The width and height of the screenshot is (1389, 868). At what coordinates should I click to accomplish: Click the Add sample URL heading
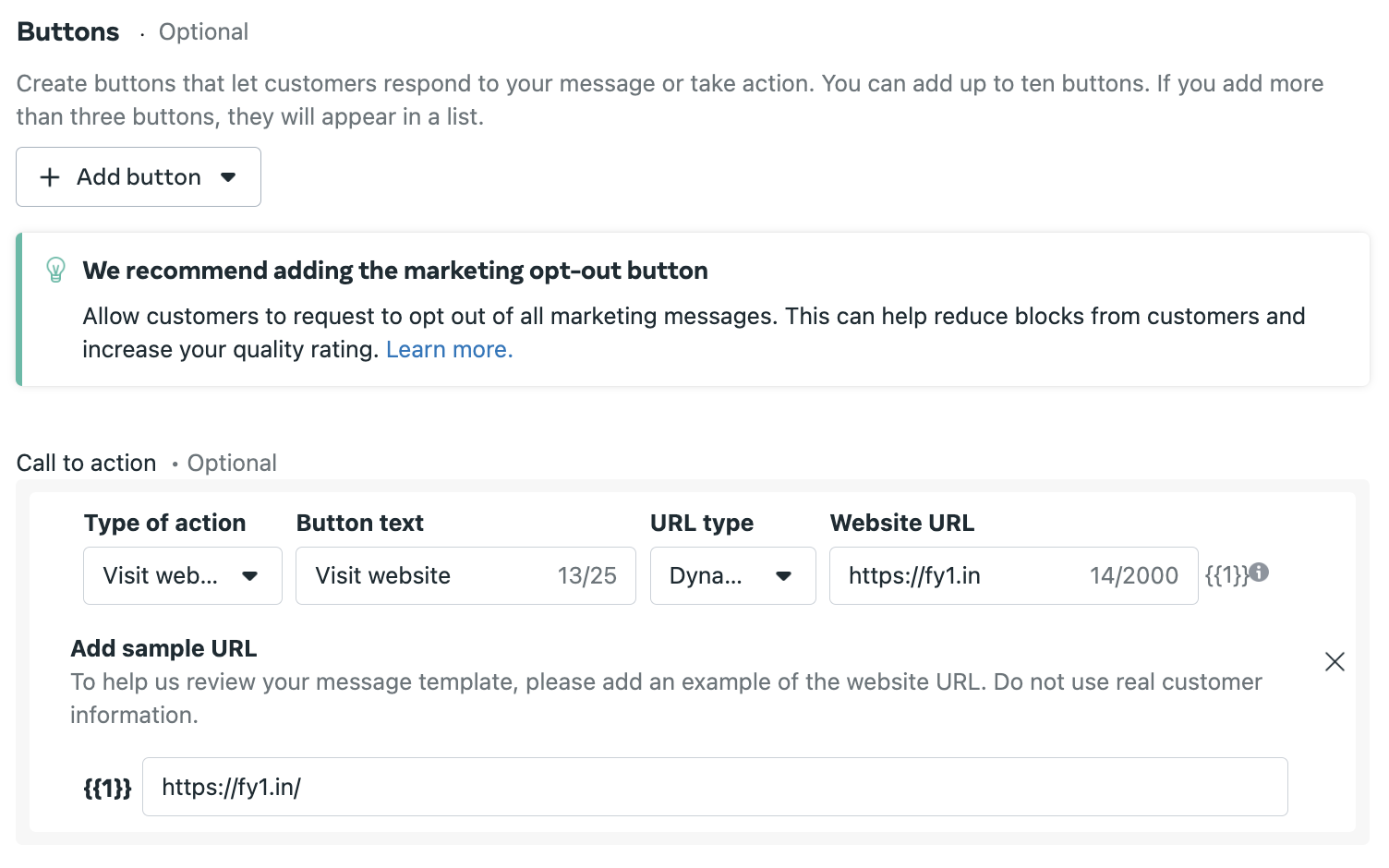pos(163,648)
